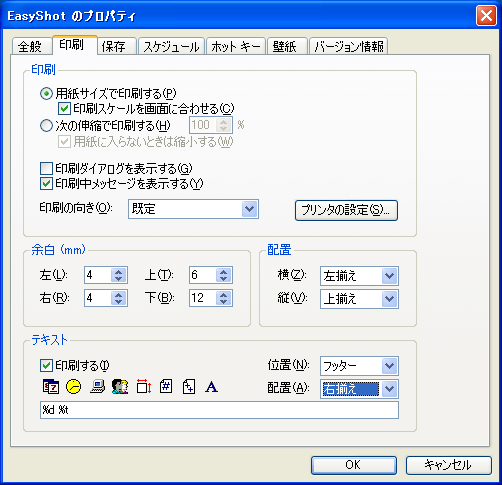Increase 右 margin with up spinner arrow
This screenshot has width=502, height=485.
119,294
